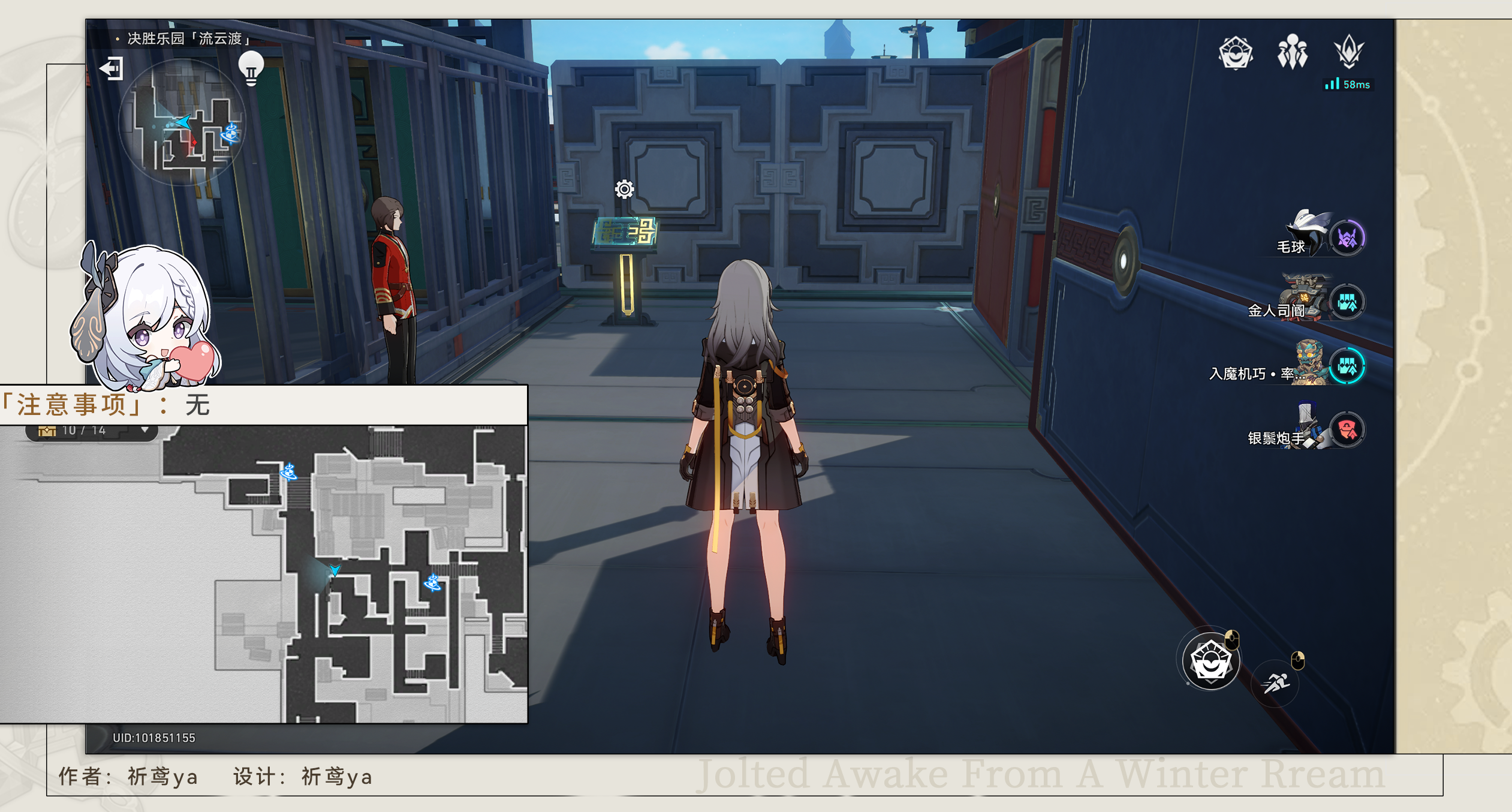Screen dimensions: 1512x812
Task: Open the team figures icon in the top bar
Action: coord(1292,52)
